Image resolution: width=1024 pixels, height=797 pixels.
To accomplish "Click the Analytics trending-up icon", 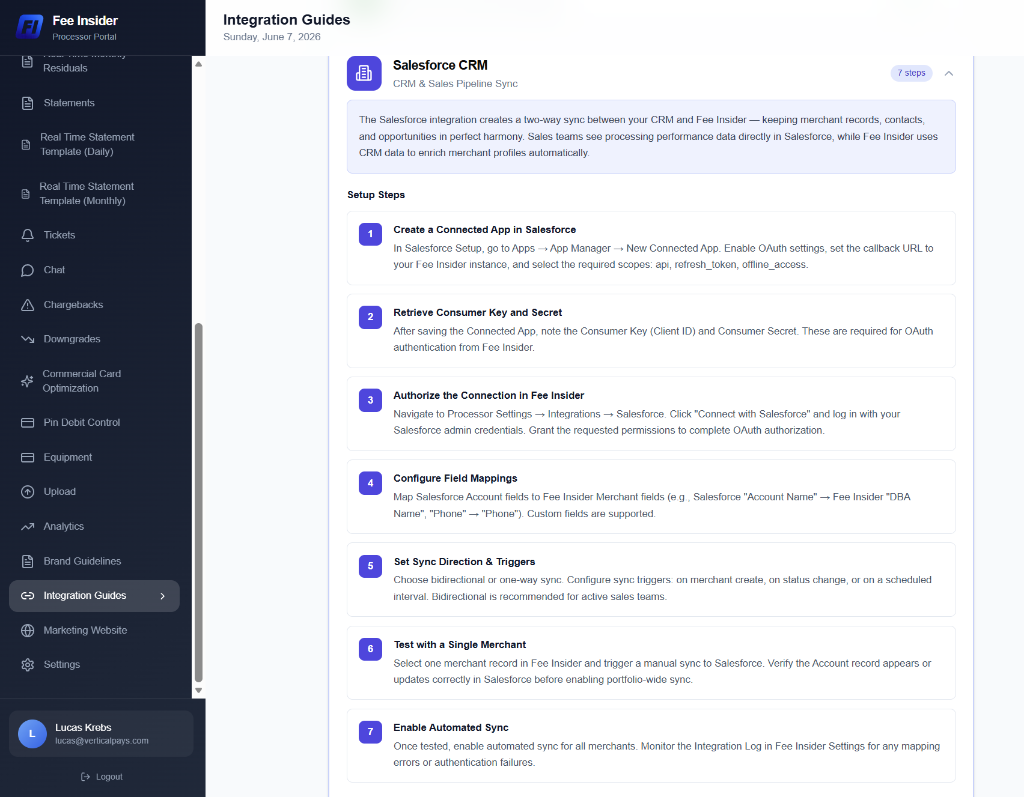I will point(27,527).
